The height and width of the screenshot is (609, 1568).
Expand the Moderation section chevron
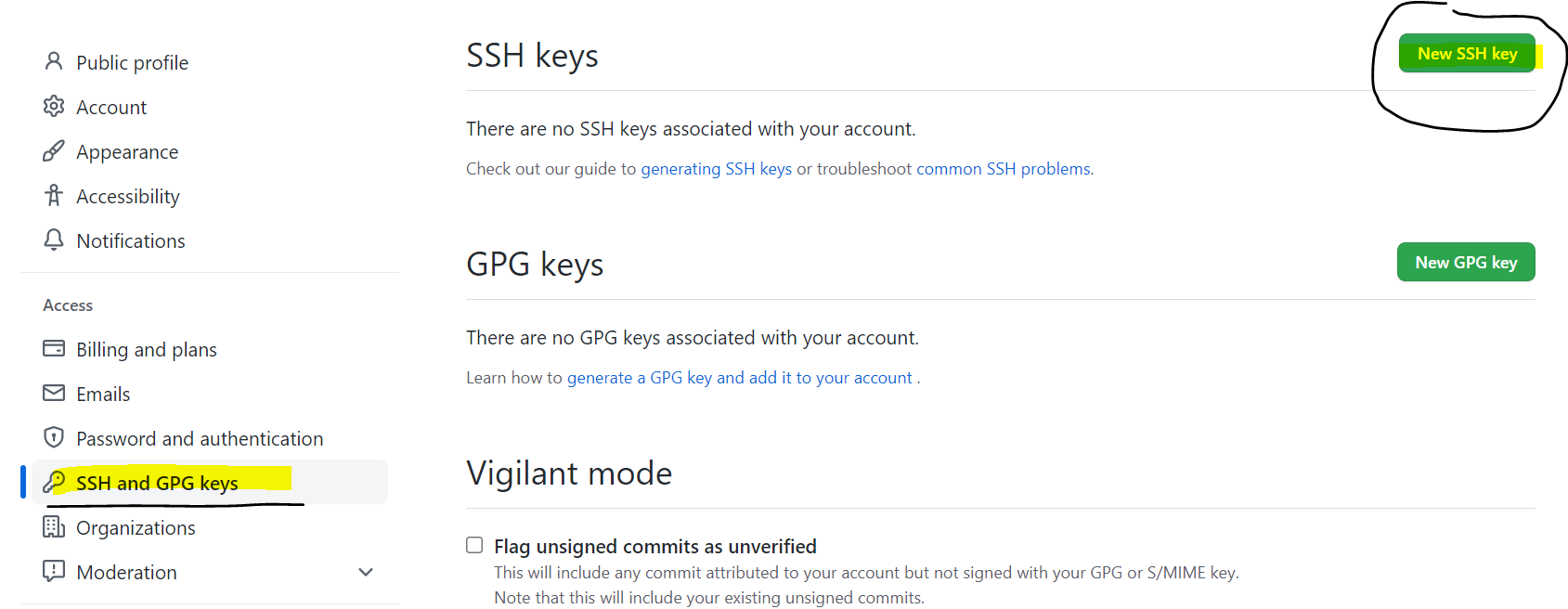(366, 572)
